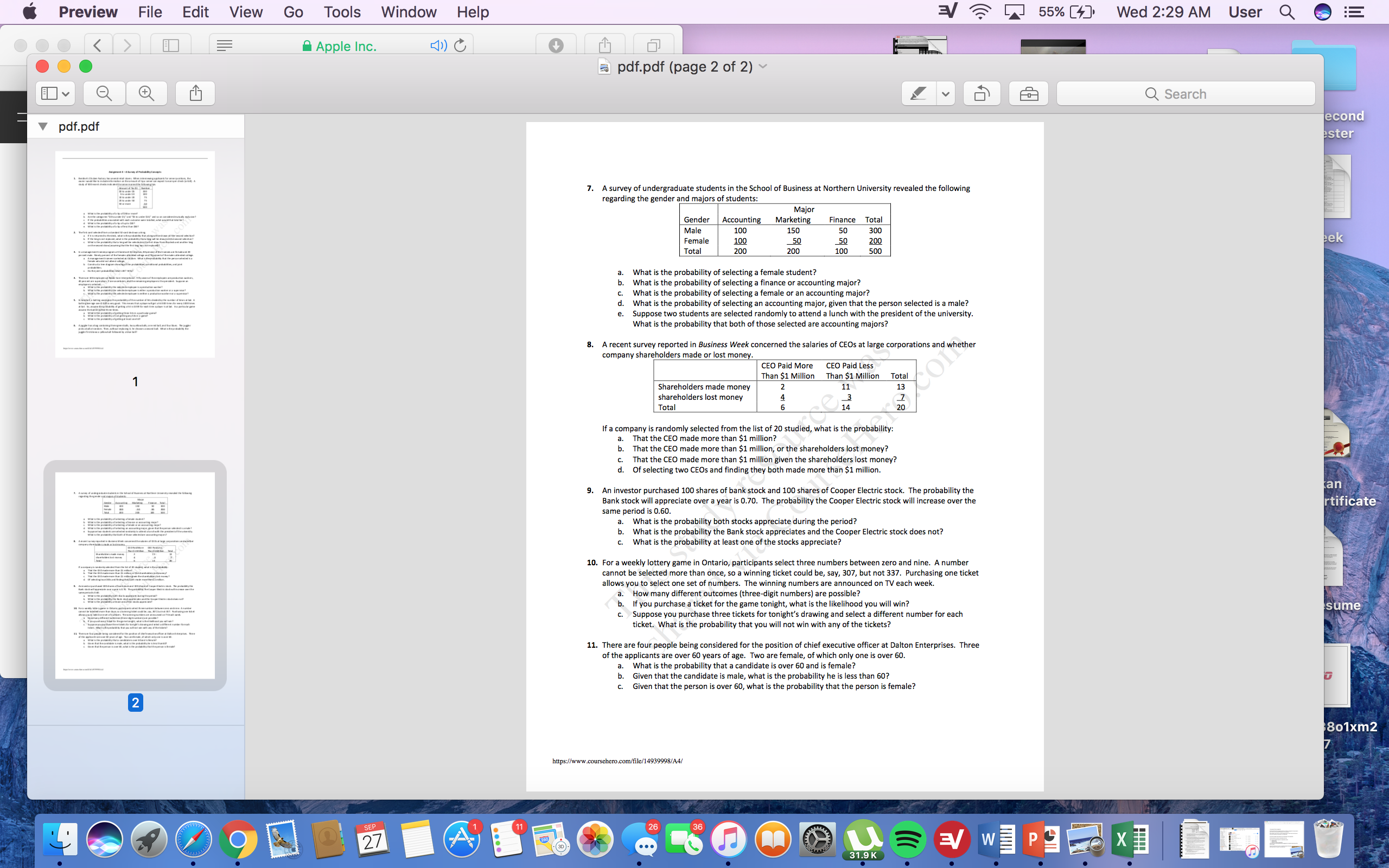Image resolution: width=1389 pixels, height=868 pixels.
Task: Open the Share menu in Preview's toolbar
Action: pos(195,93)
